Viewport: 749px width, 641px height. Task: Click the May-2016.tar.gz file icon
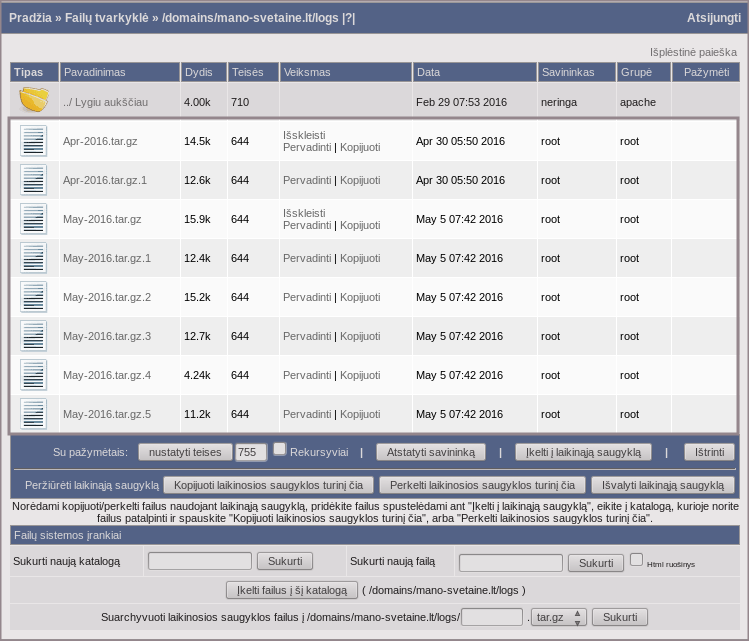coord(34,219)
